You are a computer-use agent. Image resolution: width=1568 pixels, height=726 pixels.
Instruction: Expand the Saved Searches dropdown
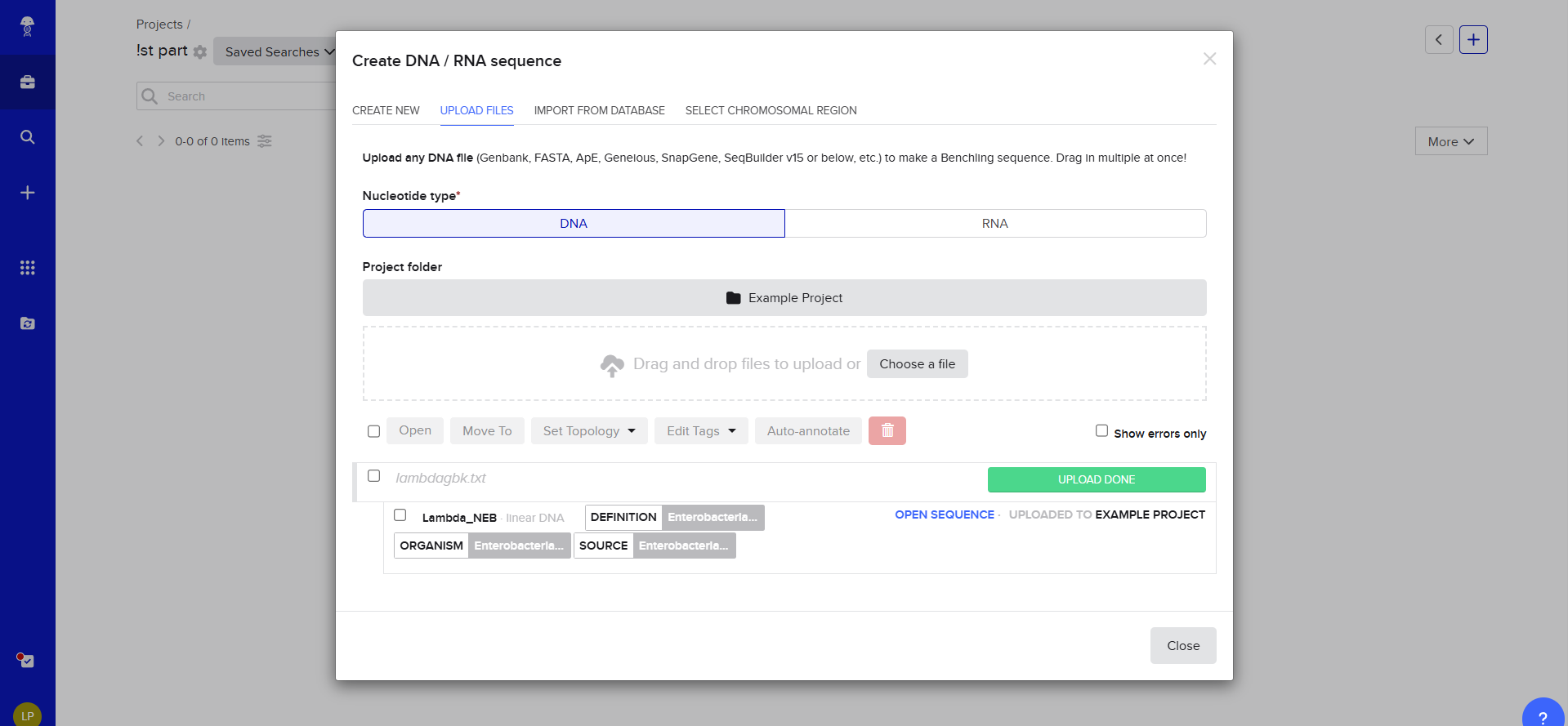coord(279,52)
